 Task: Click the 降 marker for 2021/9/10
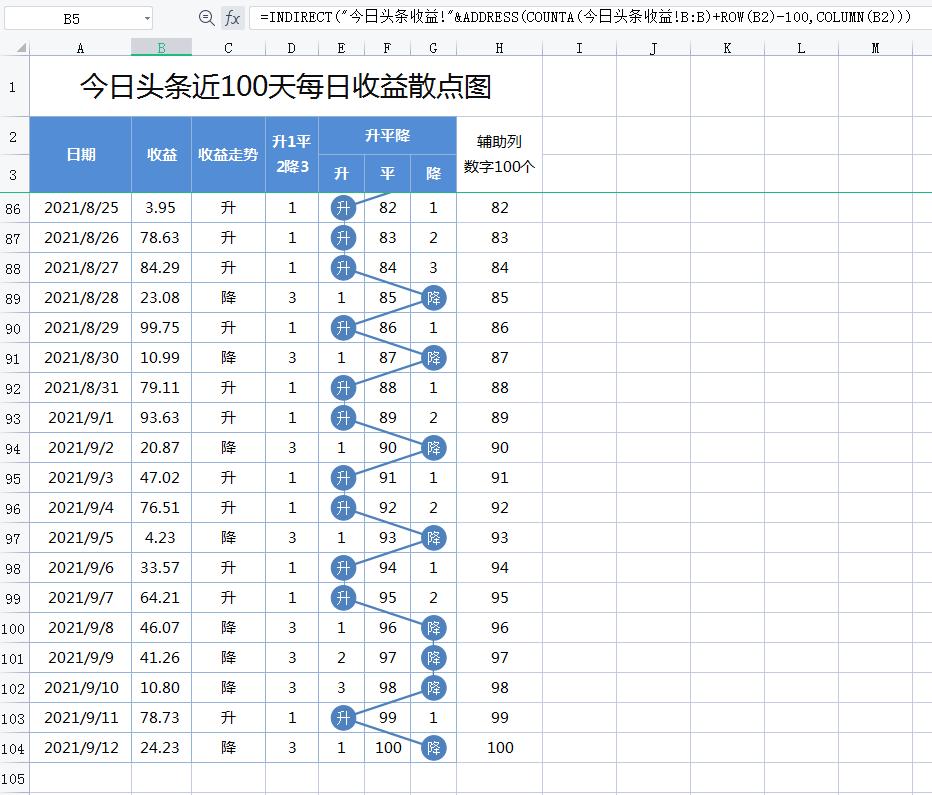pyautogui.click(x=433, y=687)
